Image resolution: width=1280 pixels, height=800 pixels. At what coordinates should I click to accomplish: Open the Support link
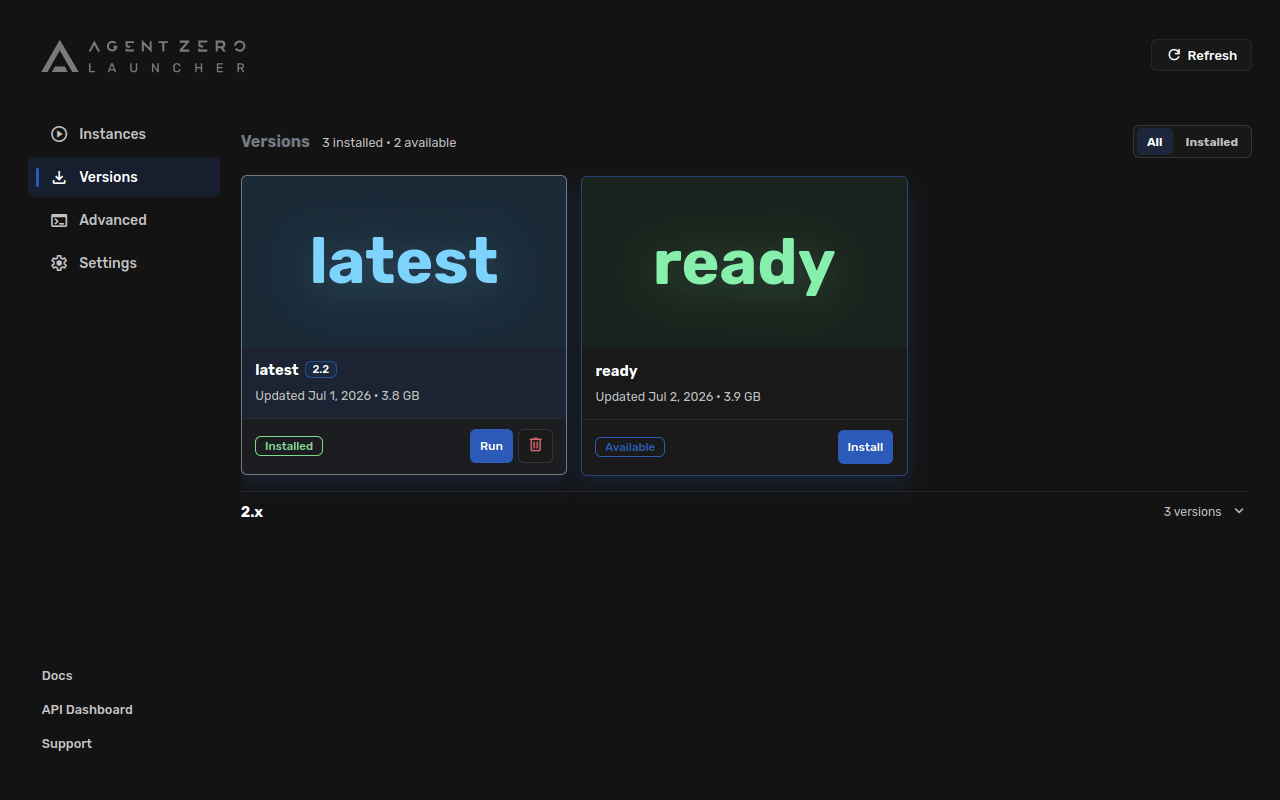tap(67, 744)
